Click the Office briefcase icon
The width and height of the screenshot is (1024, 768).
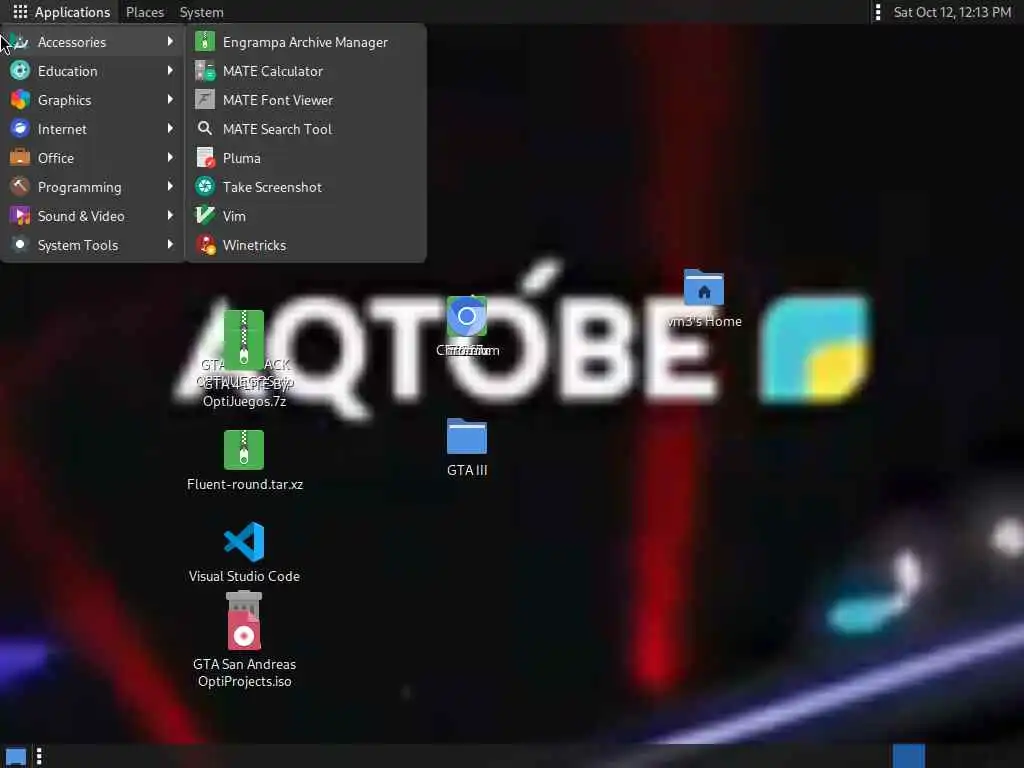[x=20, y=158]
